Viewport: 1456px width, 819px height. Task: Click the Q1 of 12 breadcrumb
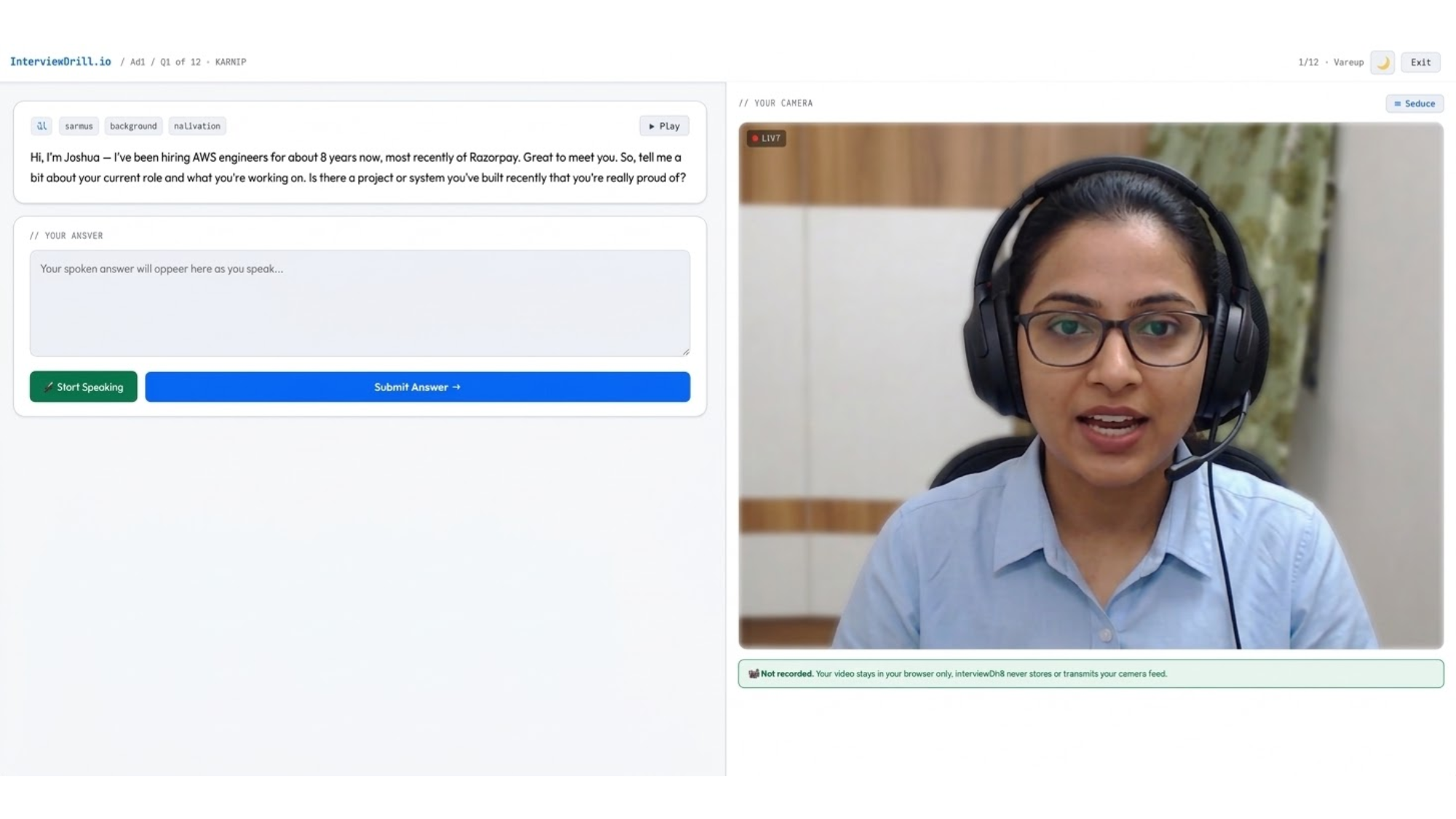click(x=181, y=63)
